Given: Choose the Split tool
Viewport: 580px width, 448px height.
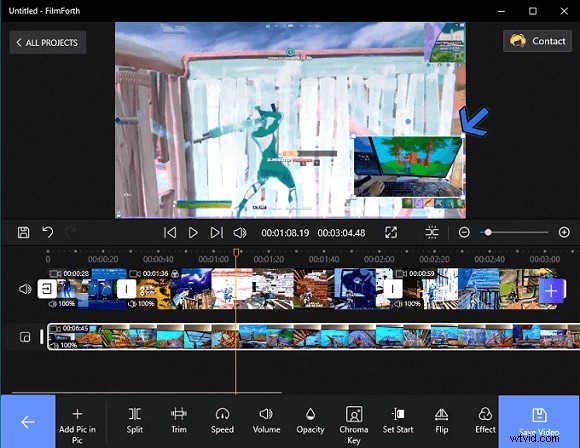Looking at the screenshot, I should (135, 421).
